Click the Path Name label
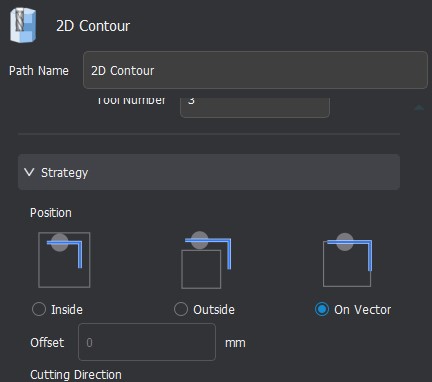This screenshot has height=382, width=432. coord(39,71)
